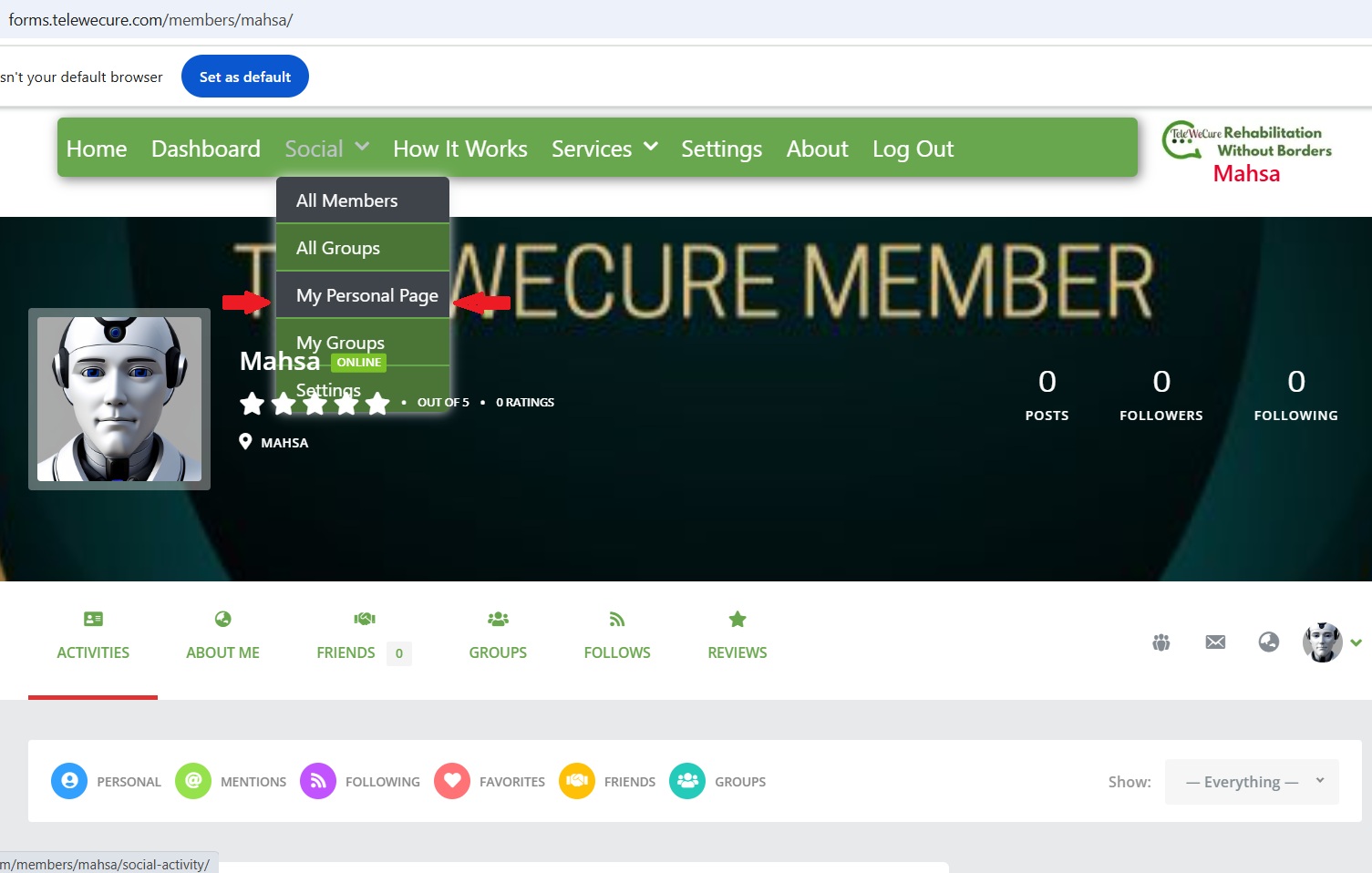Viewport: 1372px width, 873px height.
Task: Click the red Mahsa name under logo
Action: pyautogui.click(x=1246, y=173)
